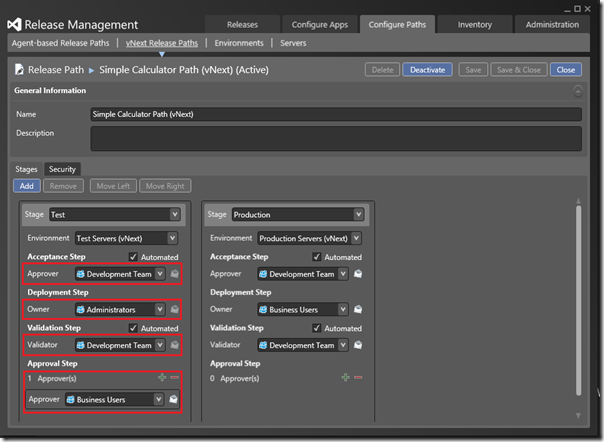Open Agent-based Release Paths
The image size is (604, 442).
60,43
